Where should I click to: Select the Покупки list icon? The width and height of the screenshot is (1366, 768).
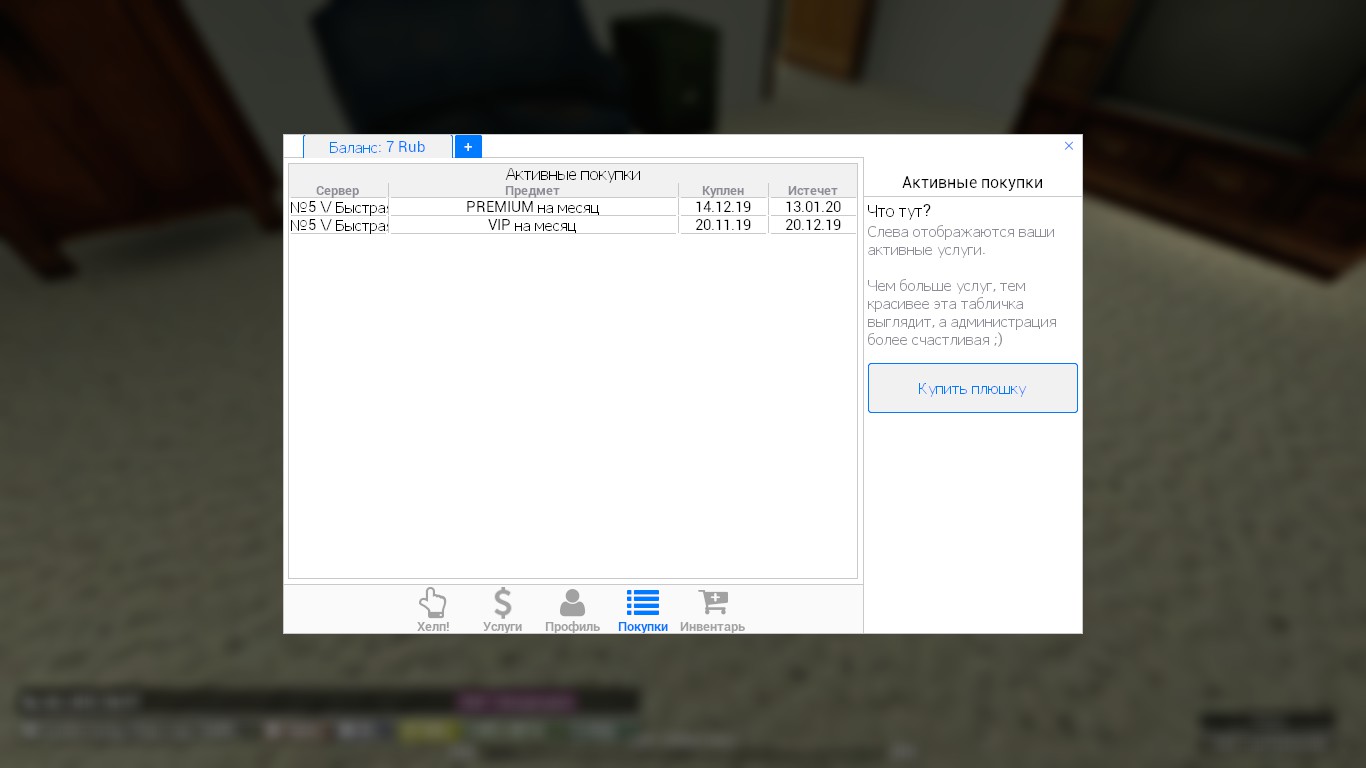click(x=642, y=609)
